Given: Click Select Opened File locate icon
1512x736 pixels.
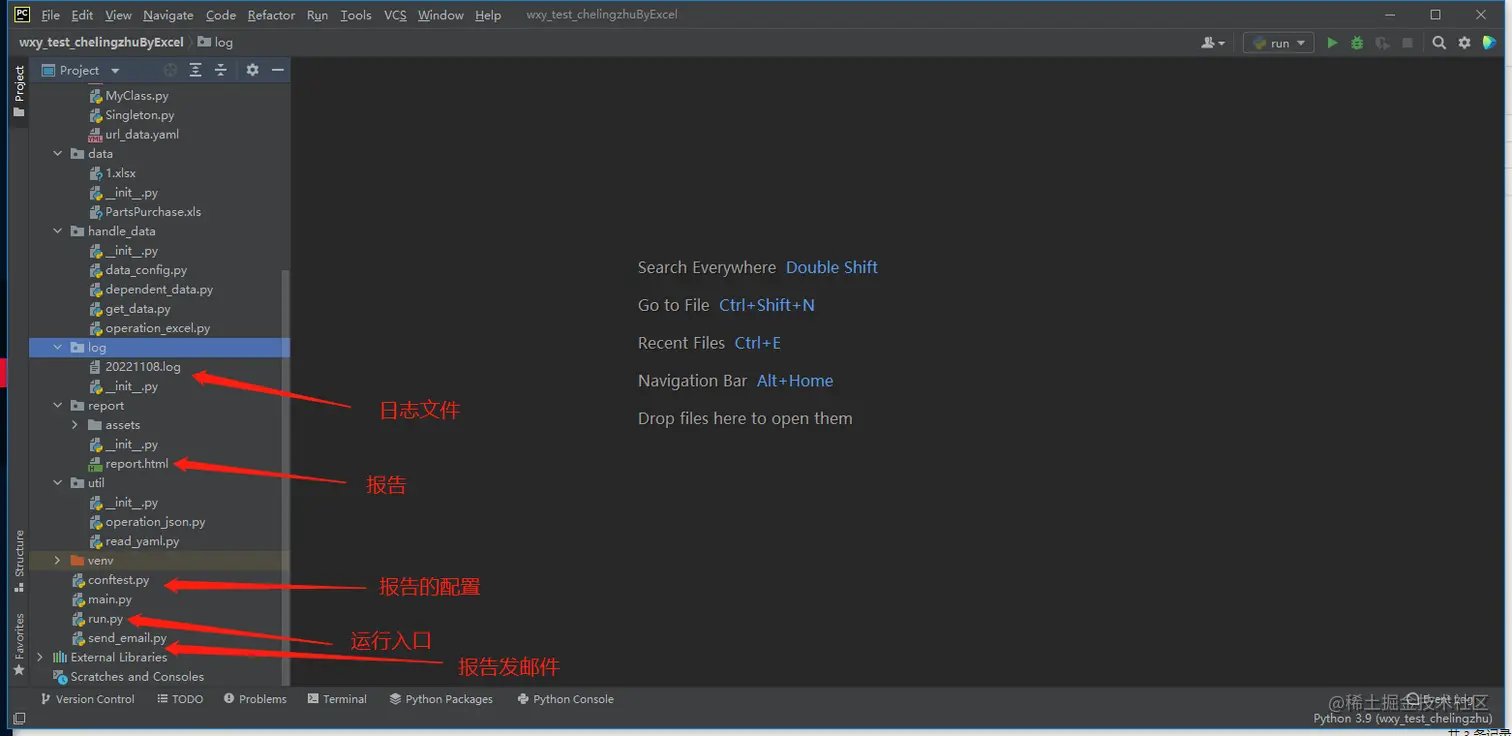Looking at the screenshot, I should tap(170, 70).
